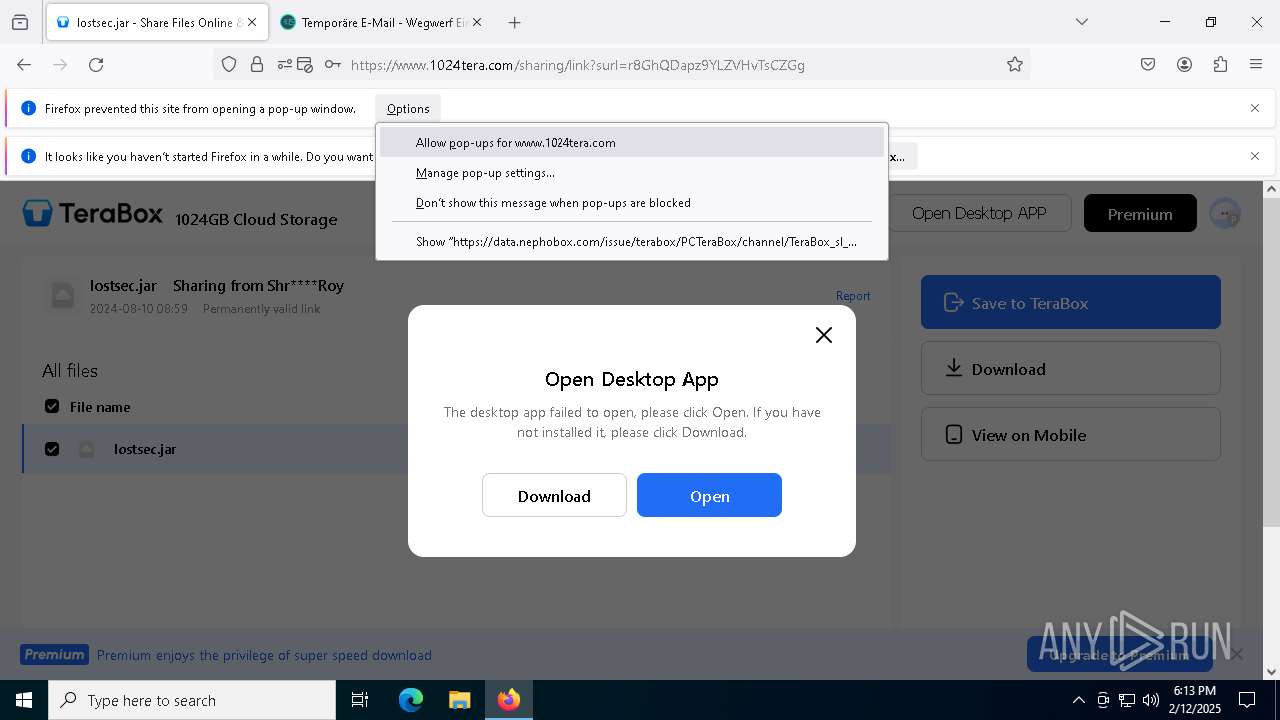Choose Show data.nephobox.com blocked pop-up entry
The width and height of the screenshot is (1280, 720).
pos(632,241)
